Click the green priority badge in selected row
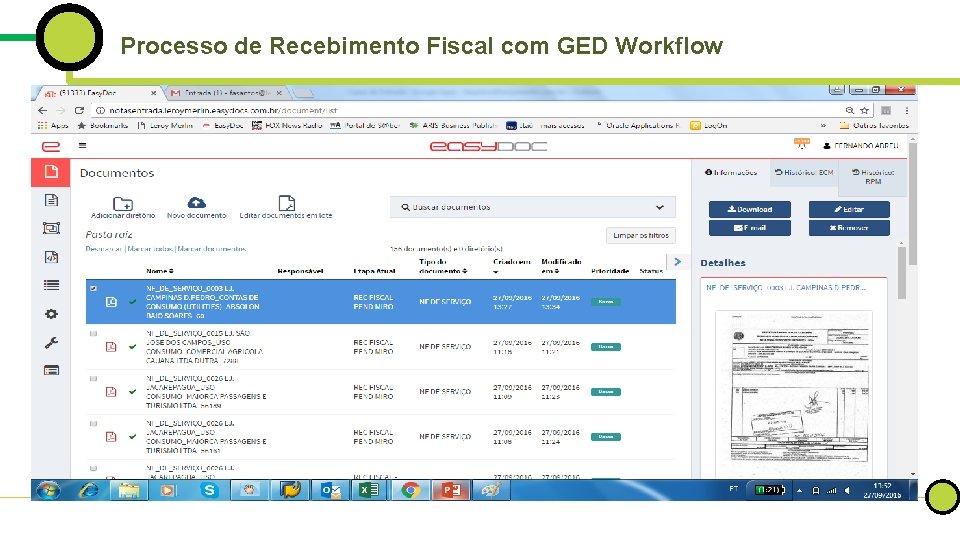Viewport: 960px width, 540px height. (x=606, y=302)
